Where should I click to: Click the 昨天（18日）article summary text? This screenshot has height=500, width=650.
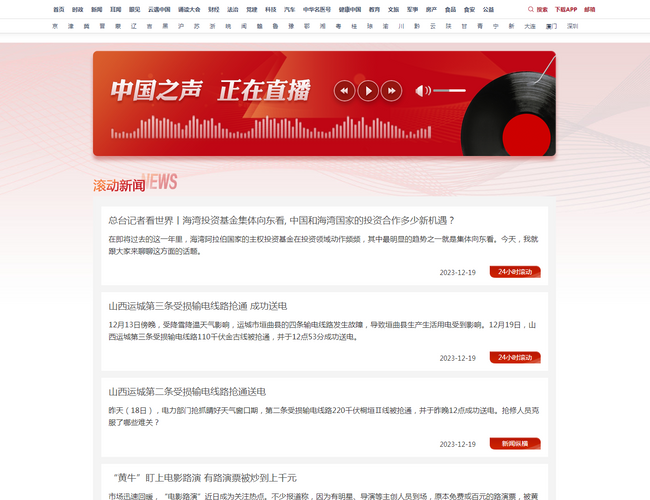click(x=323, y=416)
